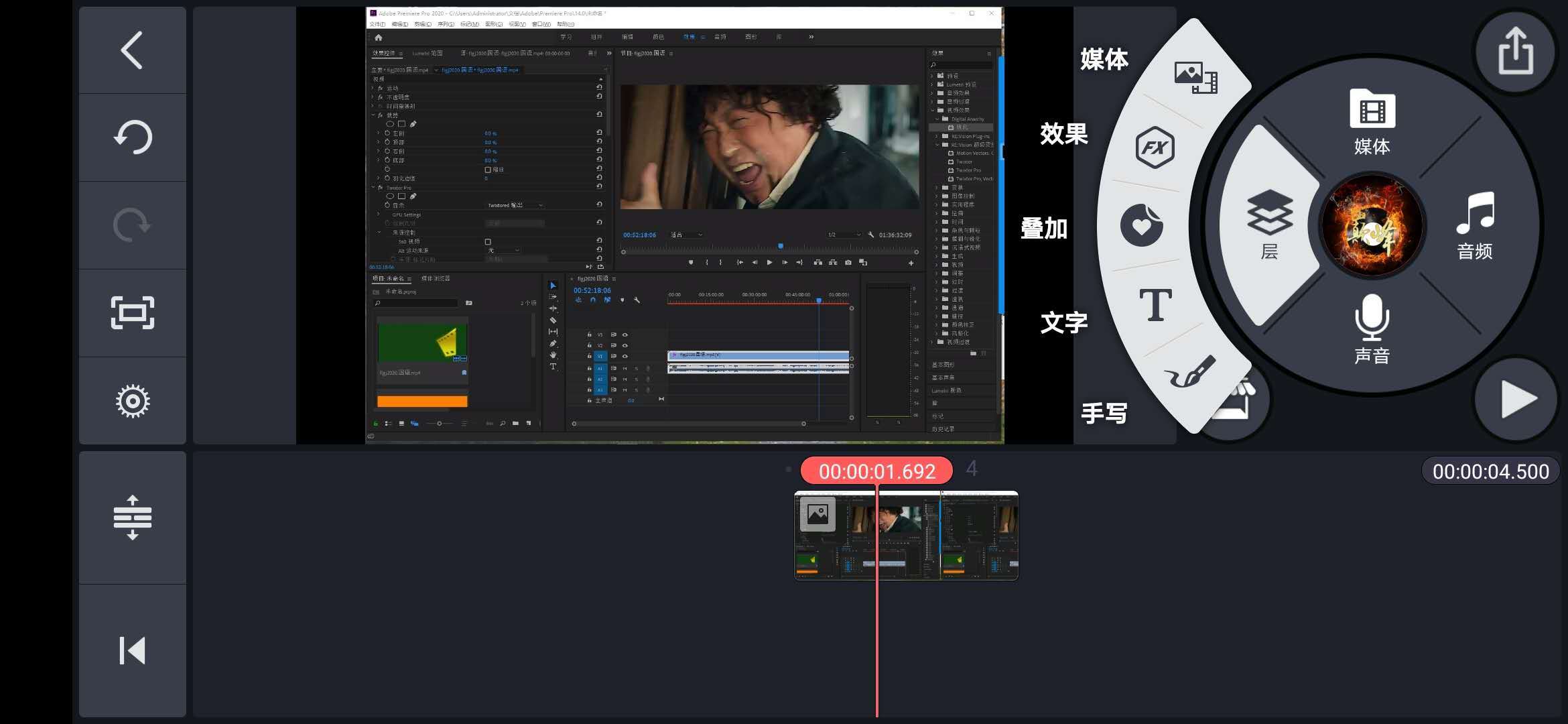Show more workspaces with double-chevron

(x=811, y=37)
